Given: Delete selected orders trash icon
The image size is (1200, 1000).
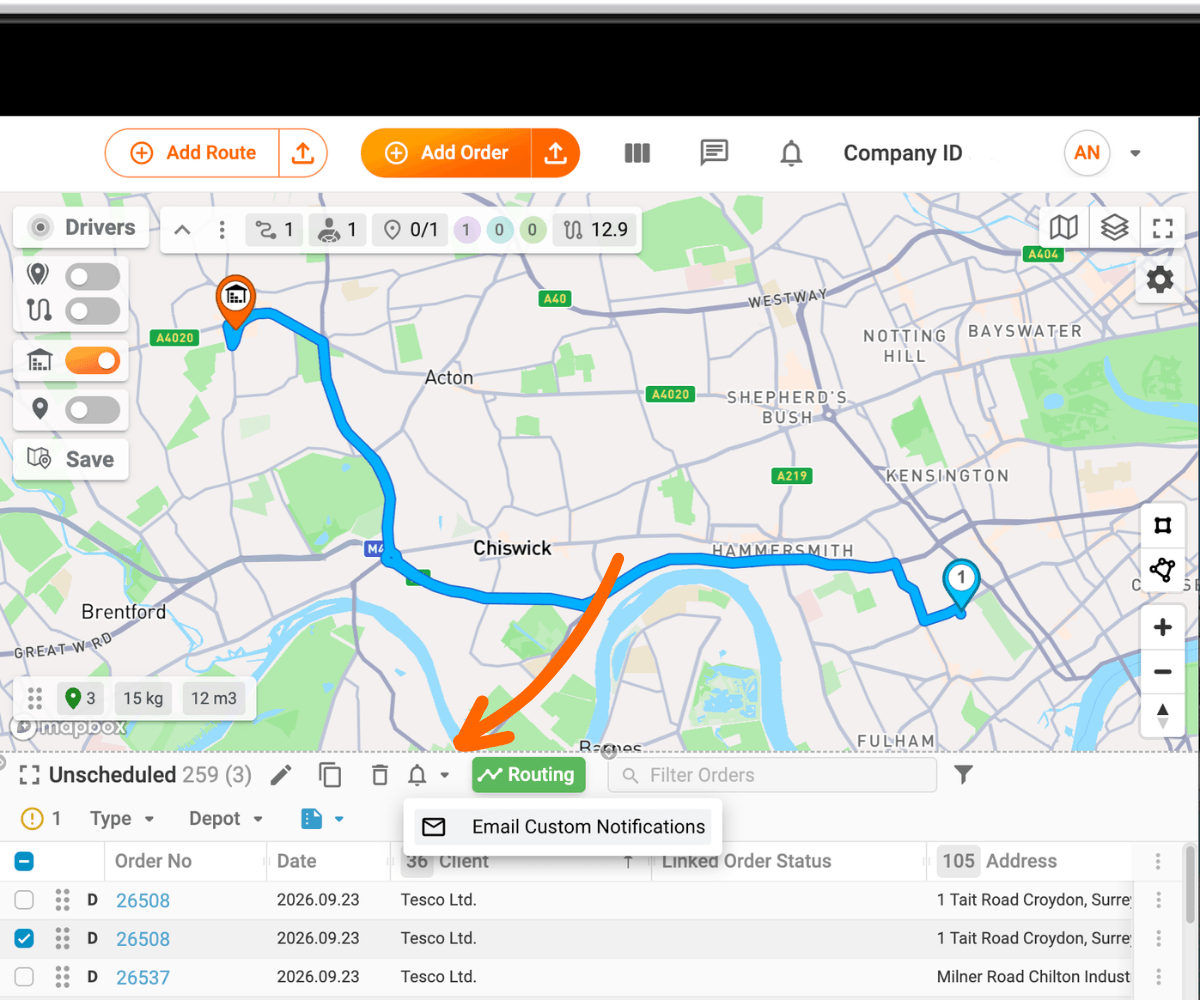Looking at the screenshot, I should coord(379,775).
